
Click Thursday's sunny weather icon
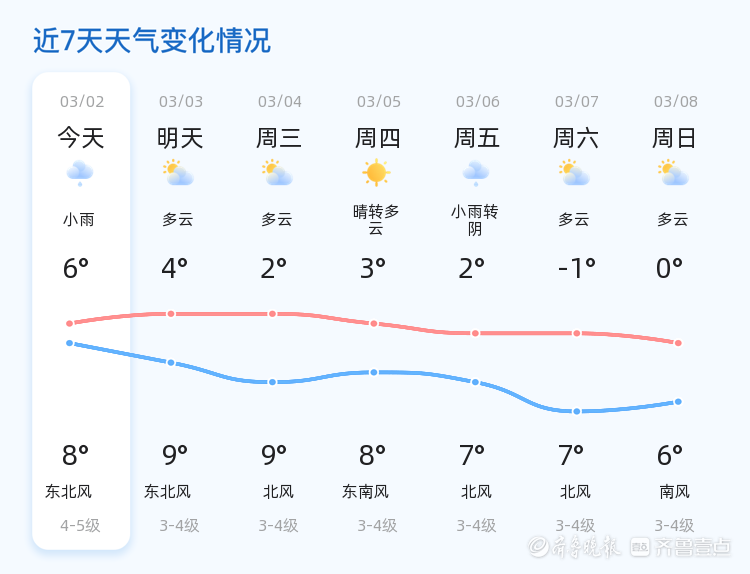376,173
